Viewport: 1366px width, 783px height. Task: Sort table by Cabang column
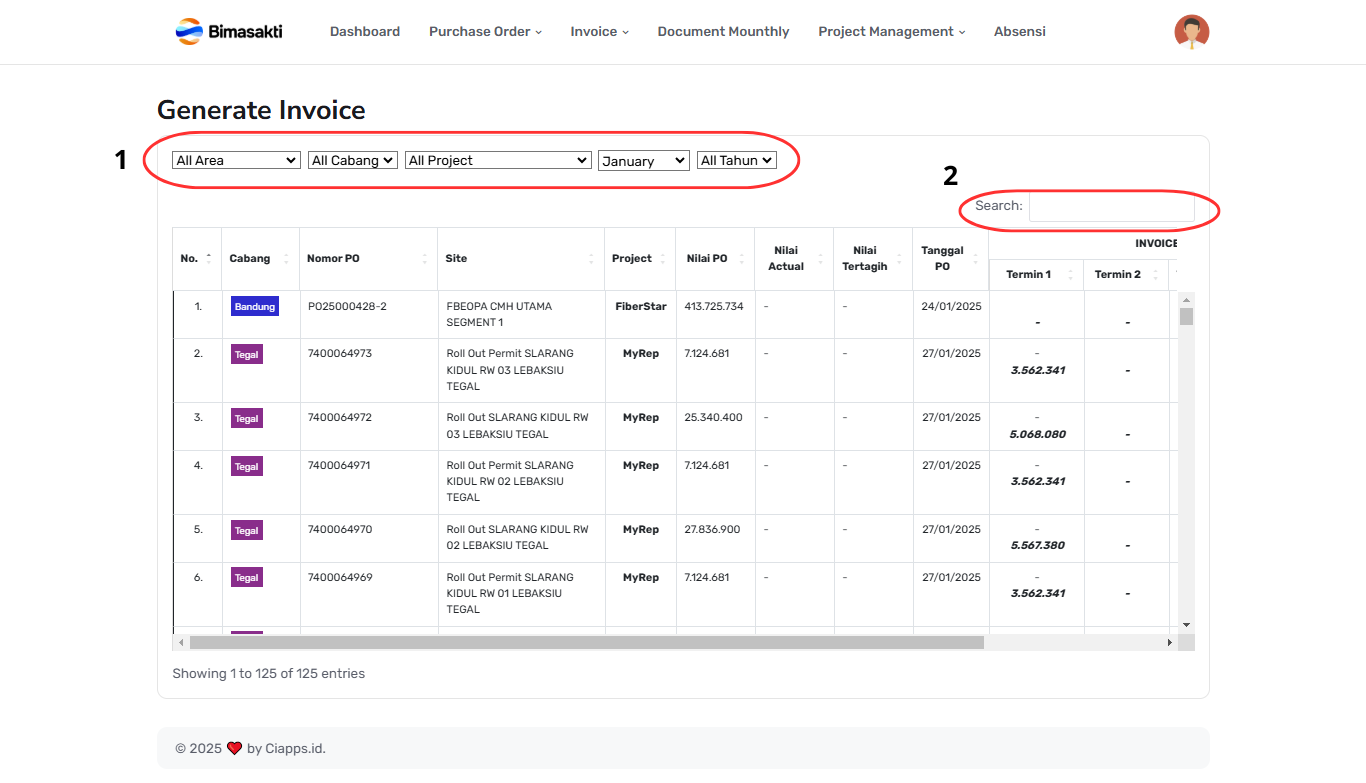(260, 258)
